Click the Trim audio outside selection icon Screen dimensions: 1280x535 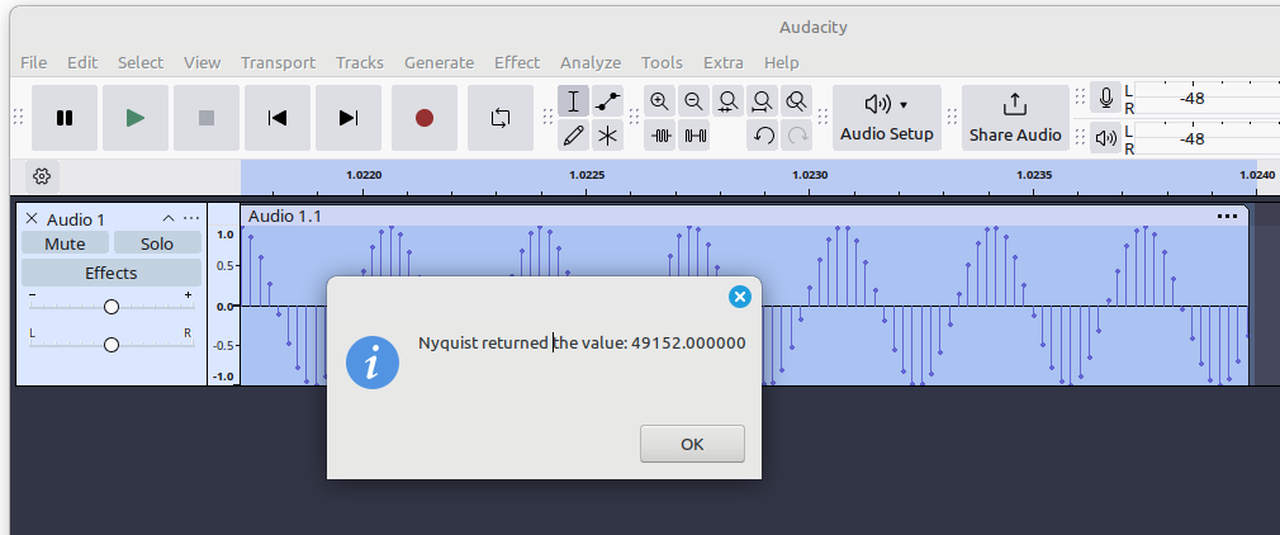tap(660, 135)
